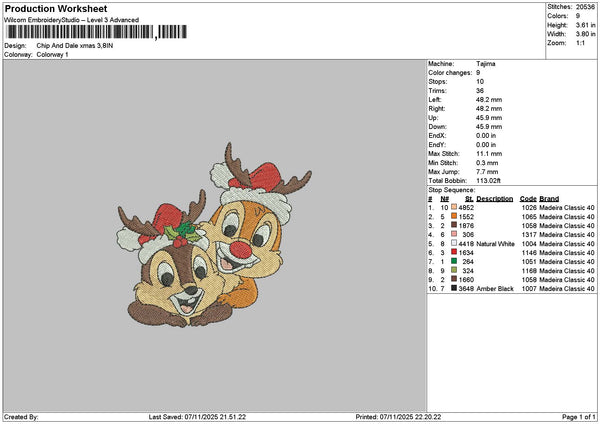Click the brown swatch in stop 3

coord(454,226)
